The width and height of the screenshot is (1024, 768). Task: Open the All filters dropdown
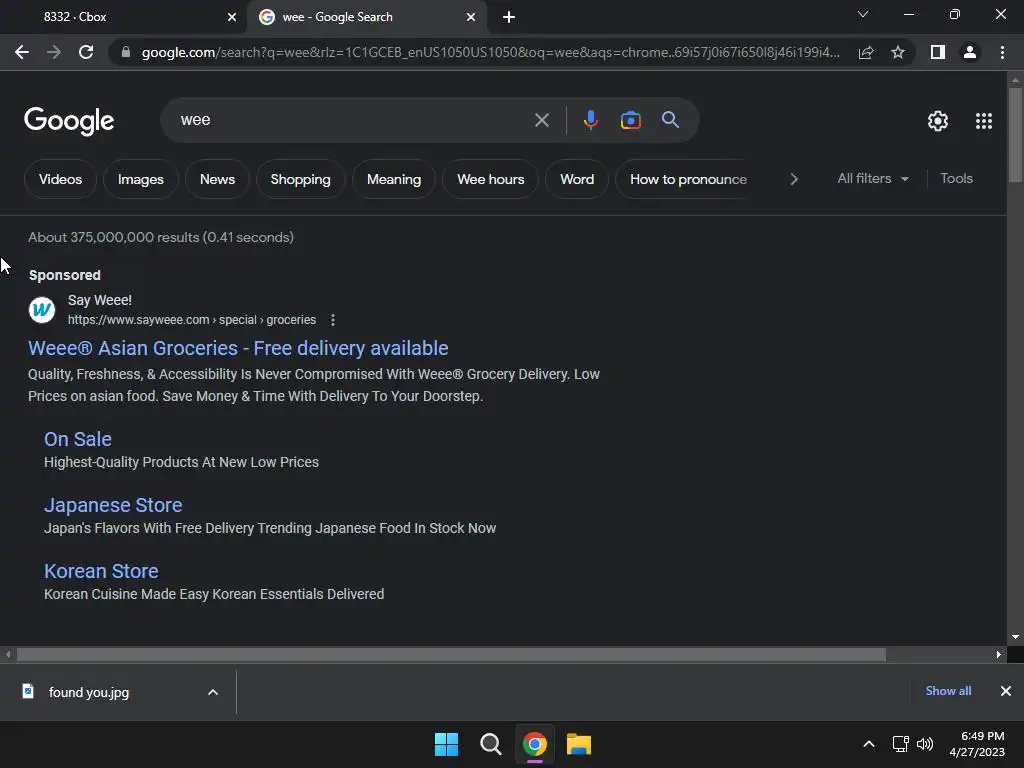(872, 178)
